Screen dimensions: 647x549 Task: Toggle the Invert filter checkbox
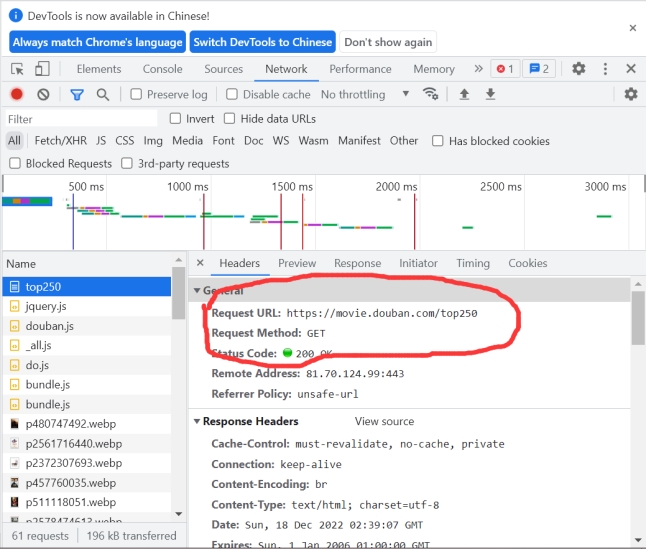(175, 119)
